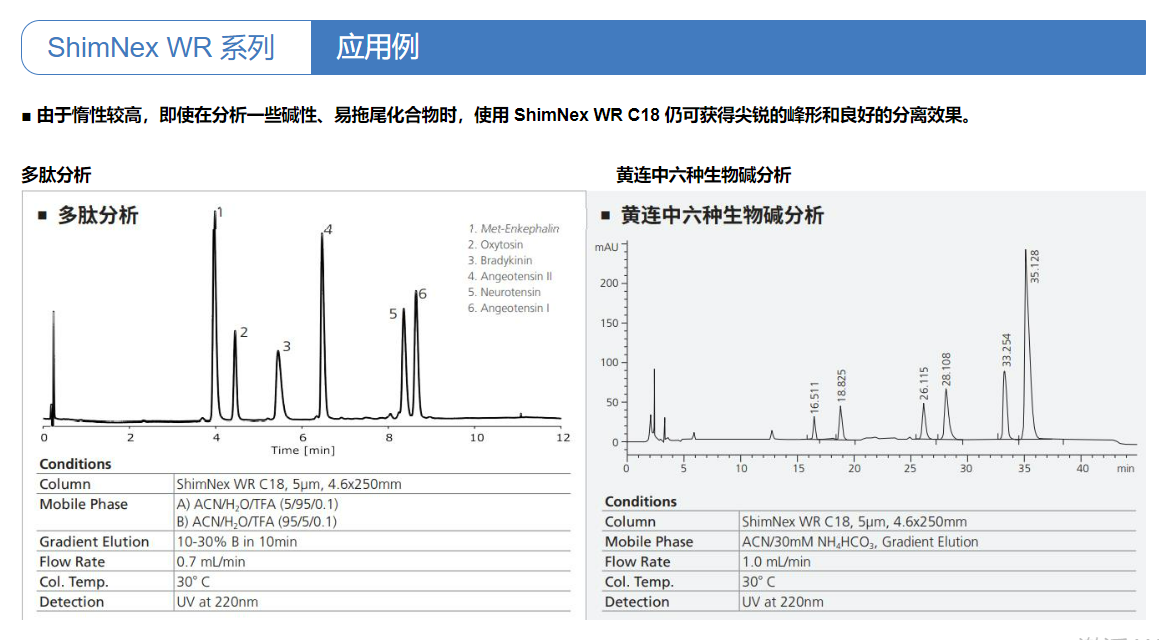
Task: Select the ShimNex WR 系列 tab
Action: pyautogui.click(x=161, y=48)
